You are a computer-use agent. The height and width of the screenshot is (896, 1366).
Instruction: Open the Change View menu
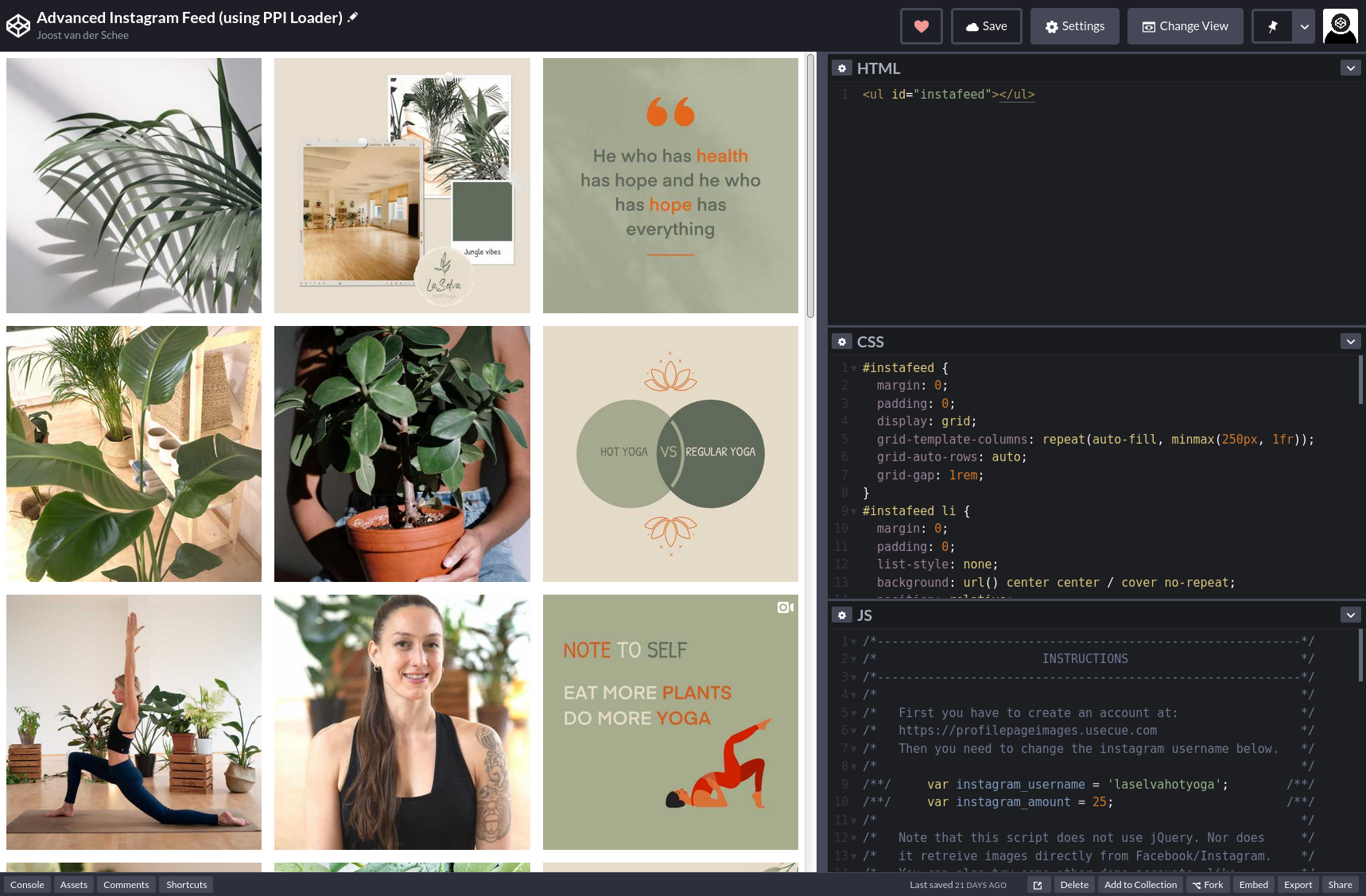pyautogui.click(x=1186, y=26)
